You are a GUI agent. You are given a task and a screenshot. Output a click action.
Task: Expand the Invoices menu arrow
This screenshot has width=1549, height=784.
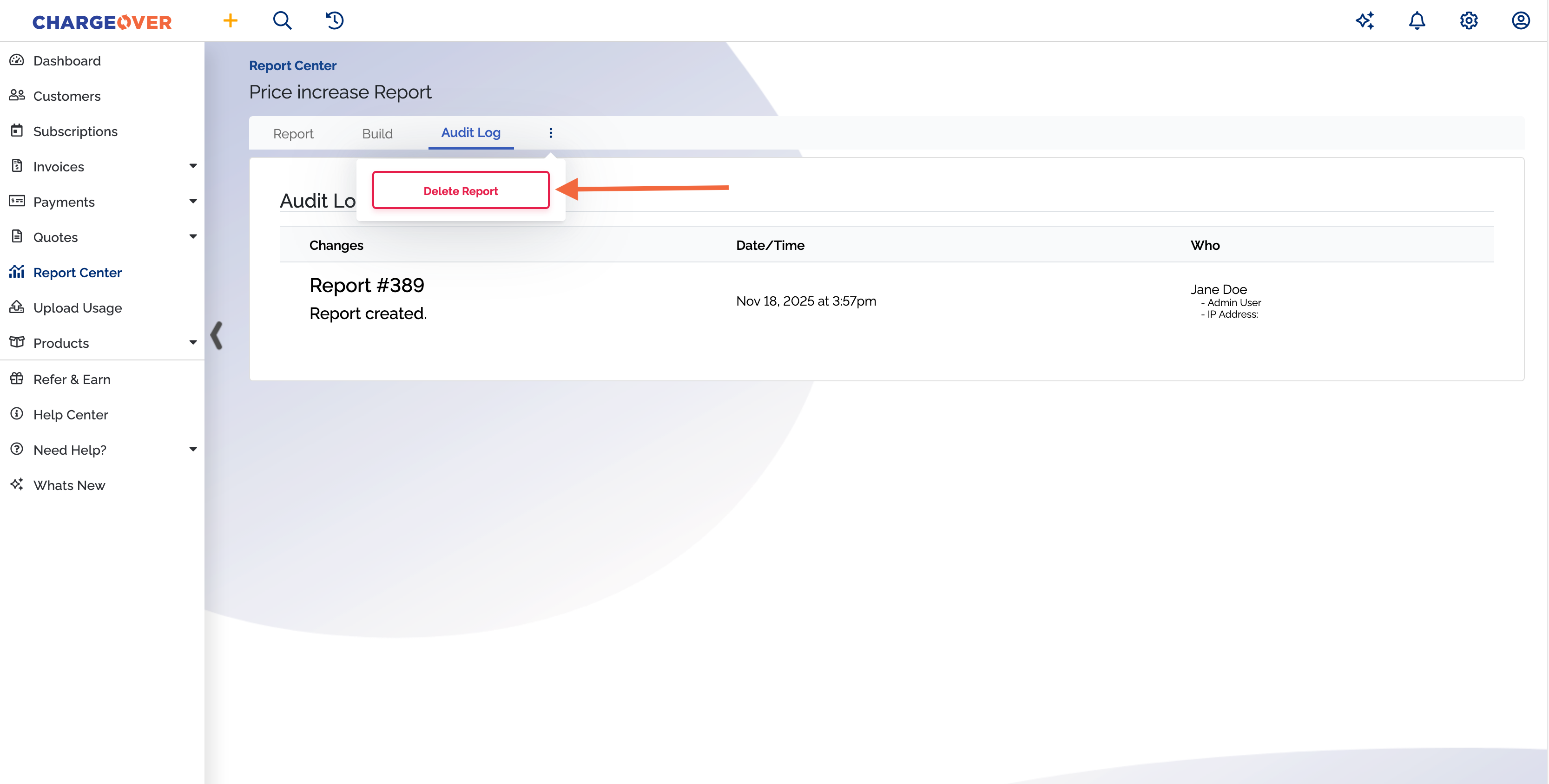192,166
